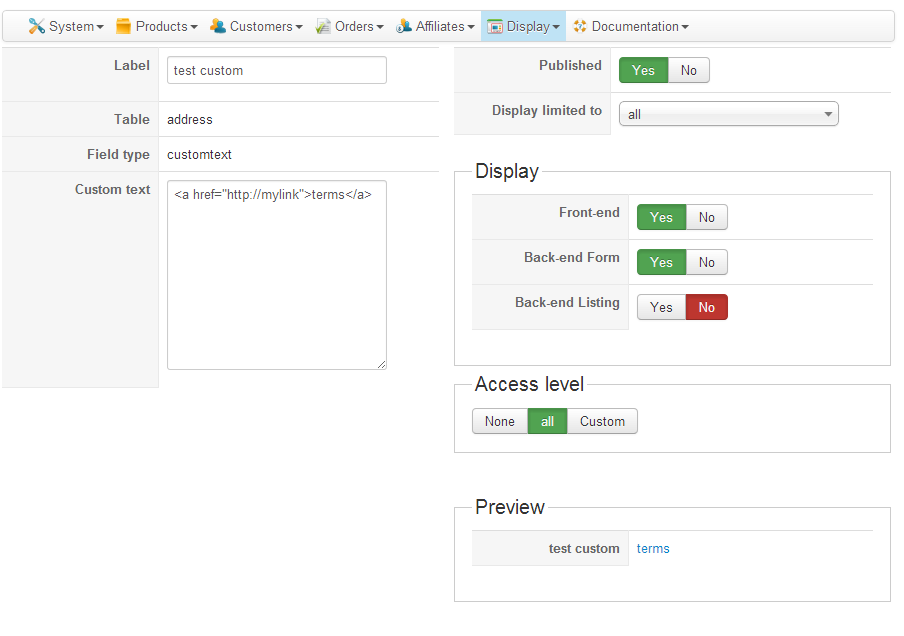Select None access level

click(500, 422)
